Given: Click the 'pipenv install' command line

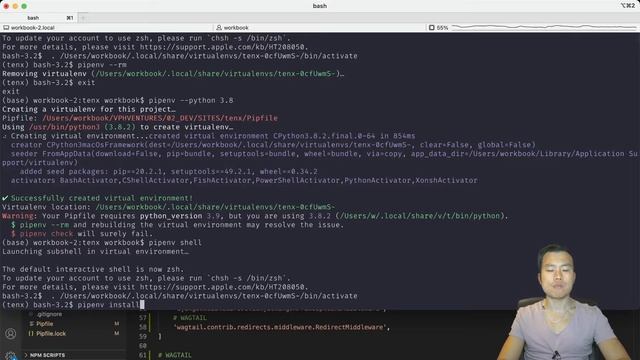Looking at the screenshot, I should [x=108, y=305].
